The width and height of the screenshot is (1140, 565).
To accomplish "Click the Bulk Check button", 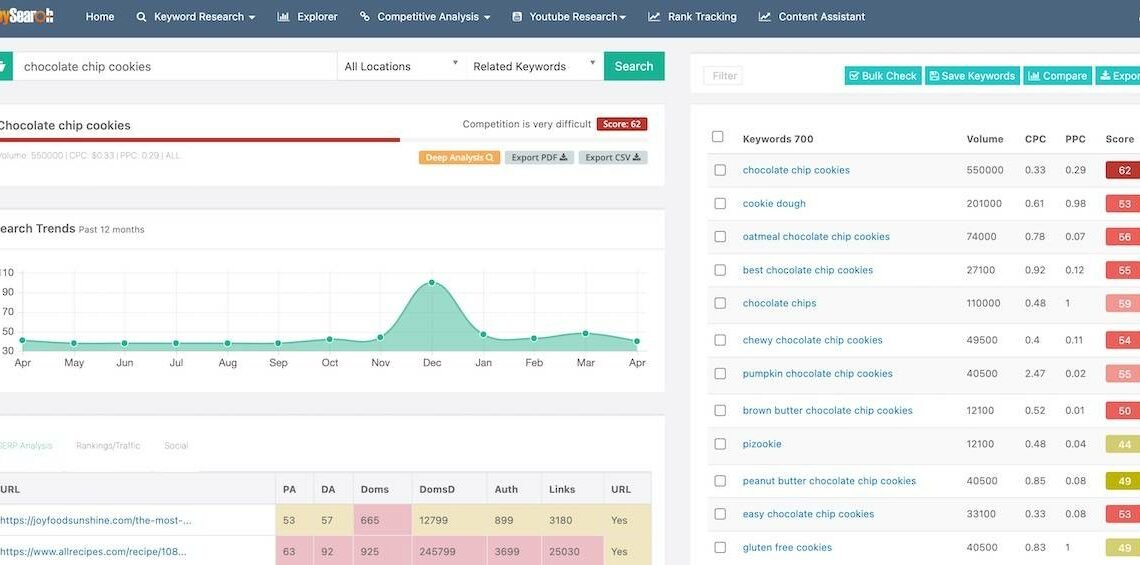I will (883, 76).
